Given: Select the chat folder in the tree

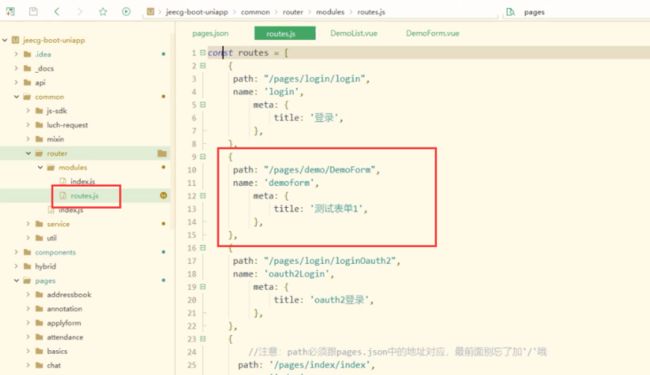Looking at the screenshot, I should 53,365.
